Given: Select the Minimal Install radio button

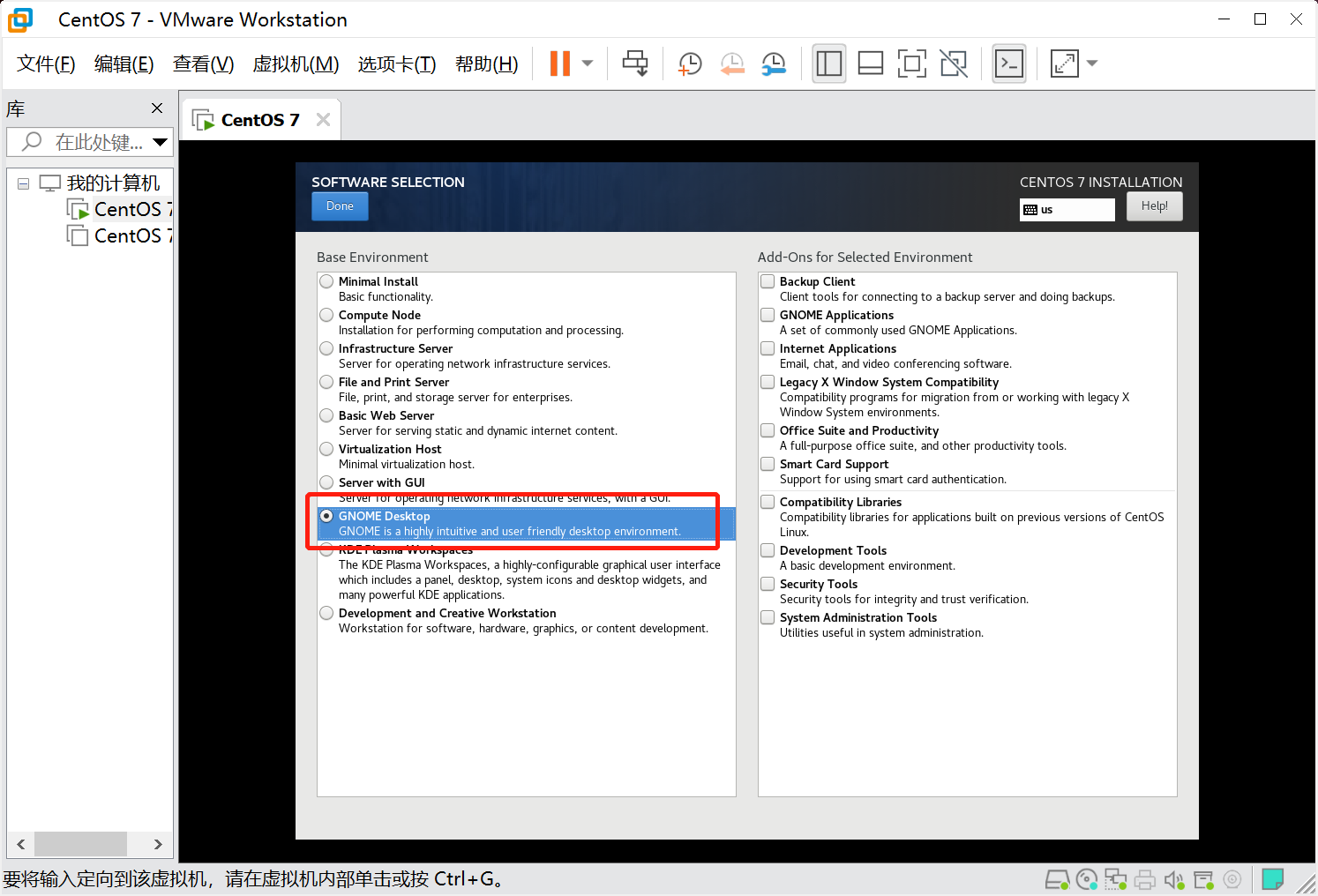Looking at the screenshot, I should click(327, 281).
